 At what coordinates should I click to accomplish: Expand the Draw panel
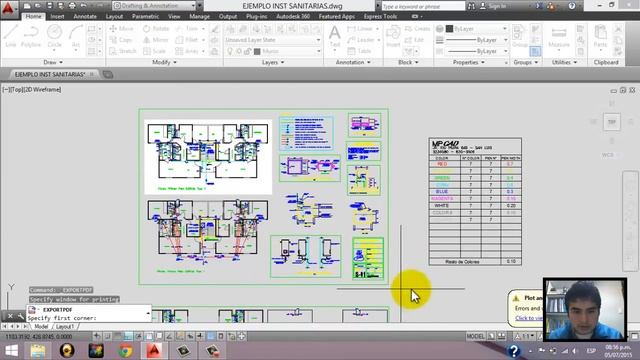point(53,62)
